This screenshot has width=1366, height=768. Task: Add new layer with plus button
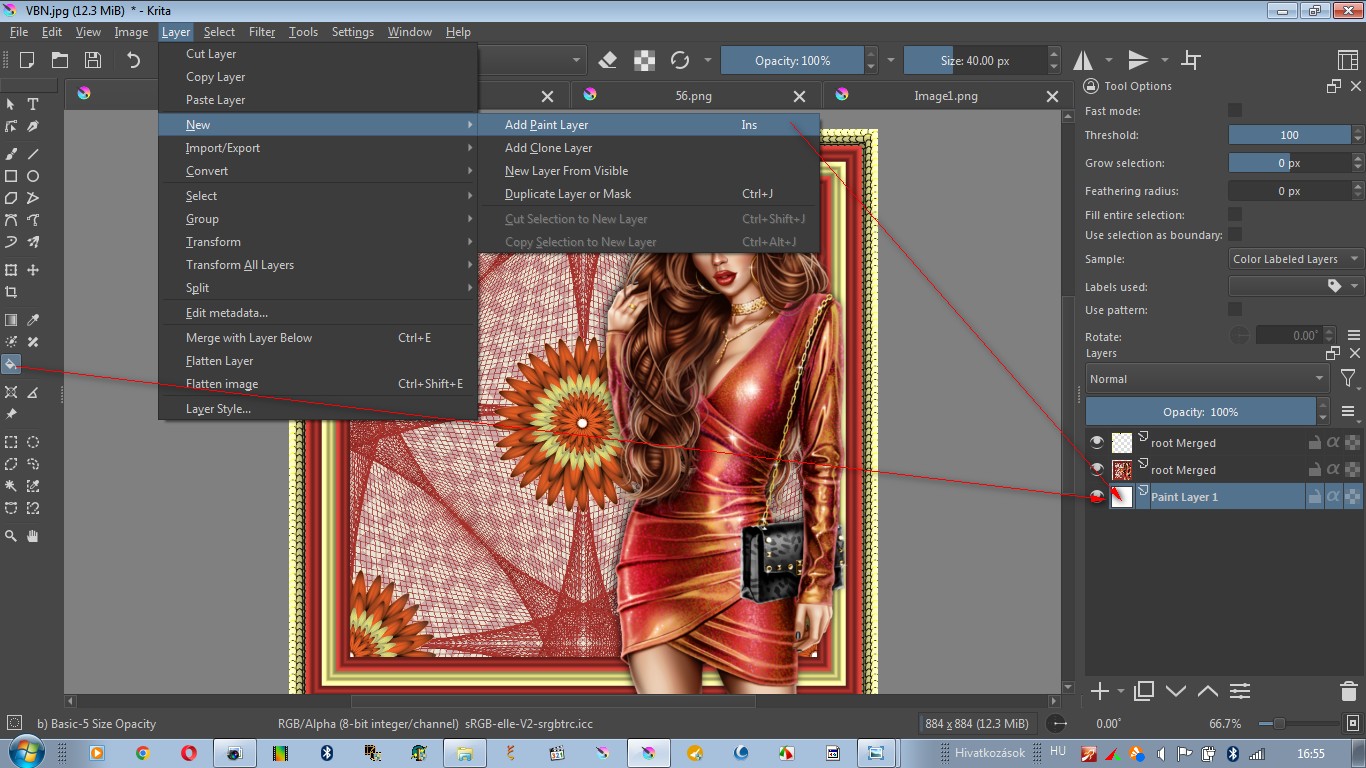1099,691
